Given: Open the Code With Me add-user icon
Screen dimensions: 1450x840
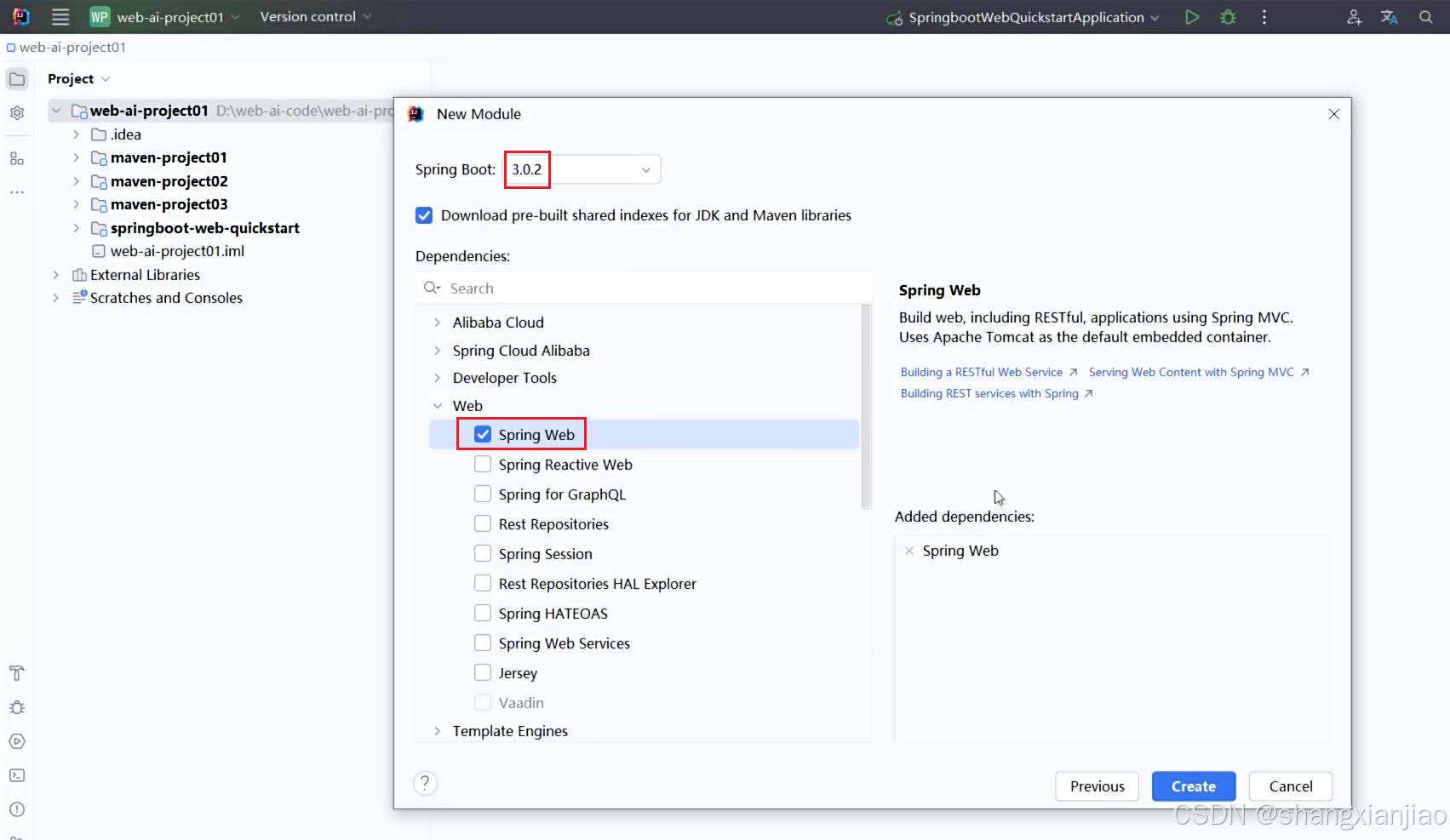Looking at the screenshot, I should pyautogui.click(x=1354, y=17).
